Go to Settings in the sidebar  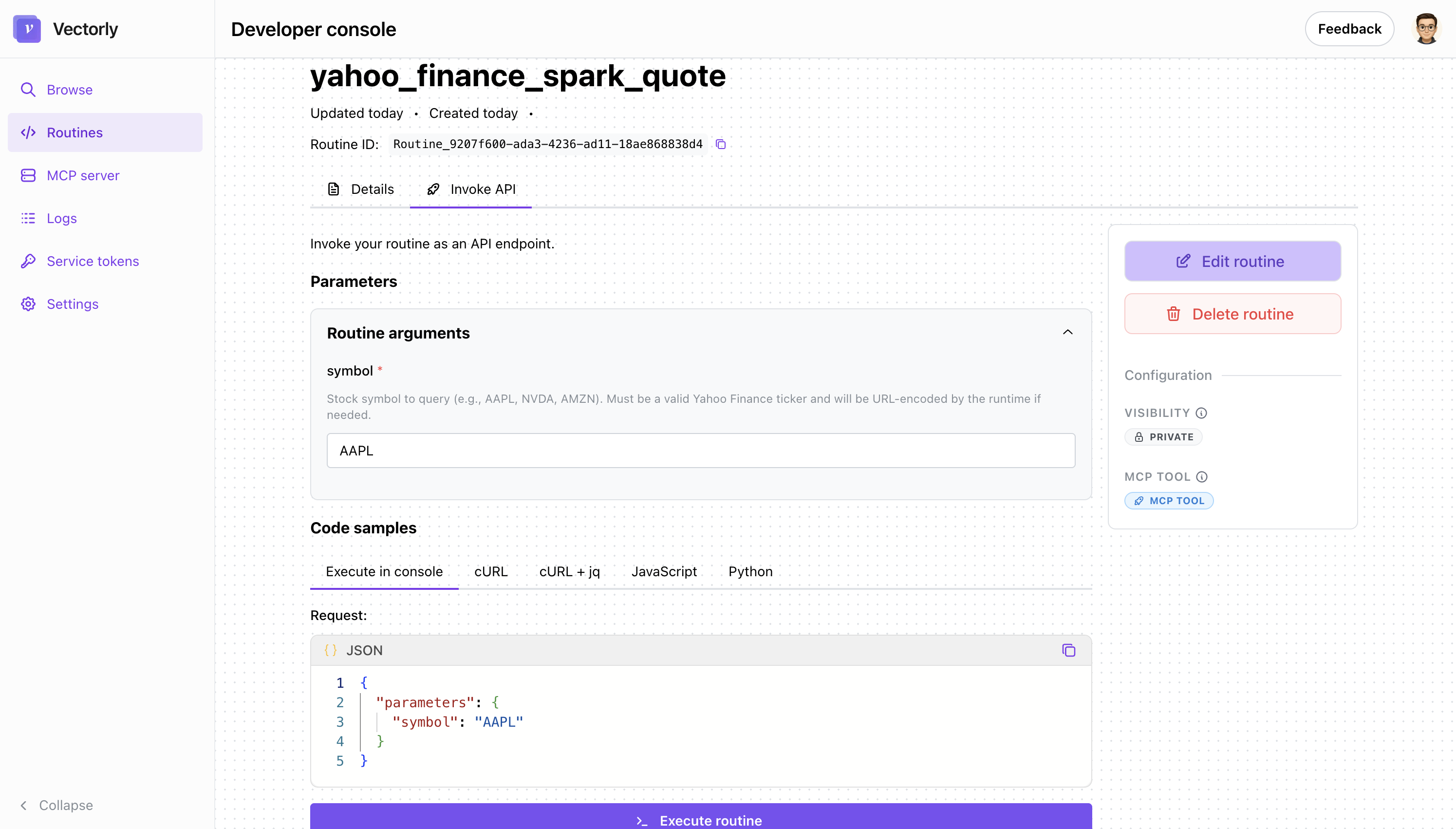[72, 304]
